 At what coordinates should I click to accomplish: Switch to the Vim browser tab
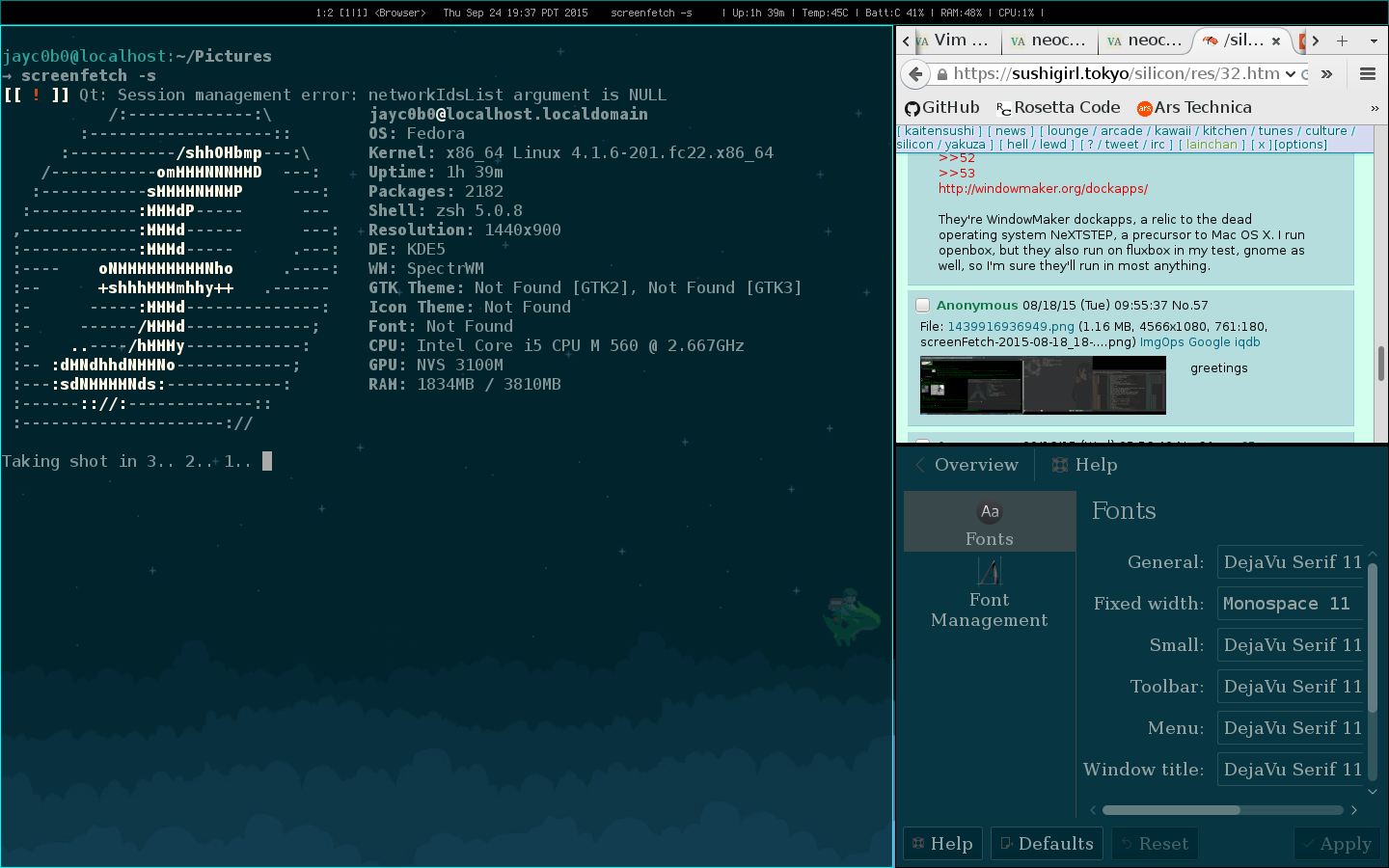click(951, 41)
